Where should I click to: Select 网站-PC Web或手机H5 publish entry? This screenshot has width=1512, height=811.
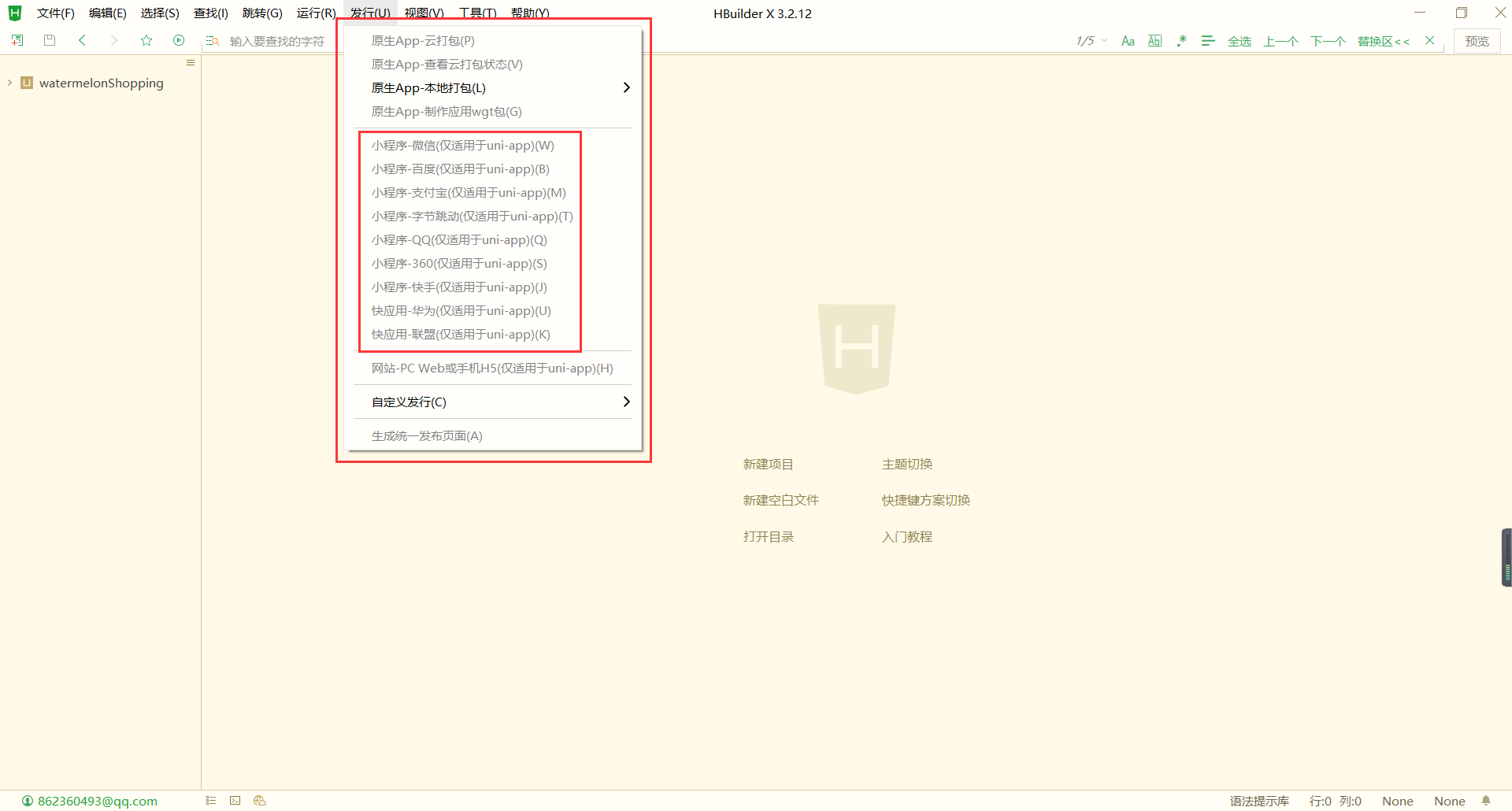point(493,368)
